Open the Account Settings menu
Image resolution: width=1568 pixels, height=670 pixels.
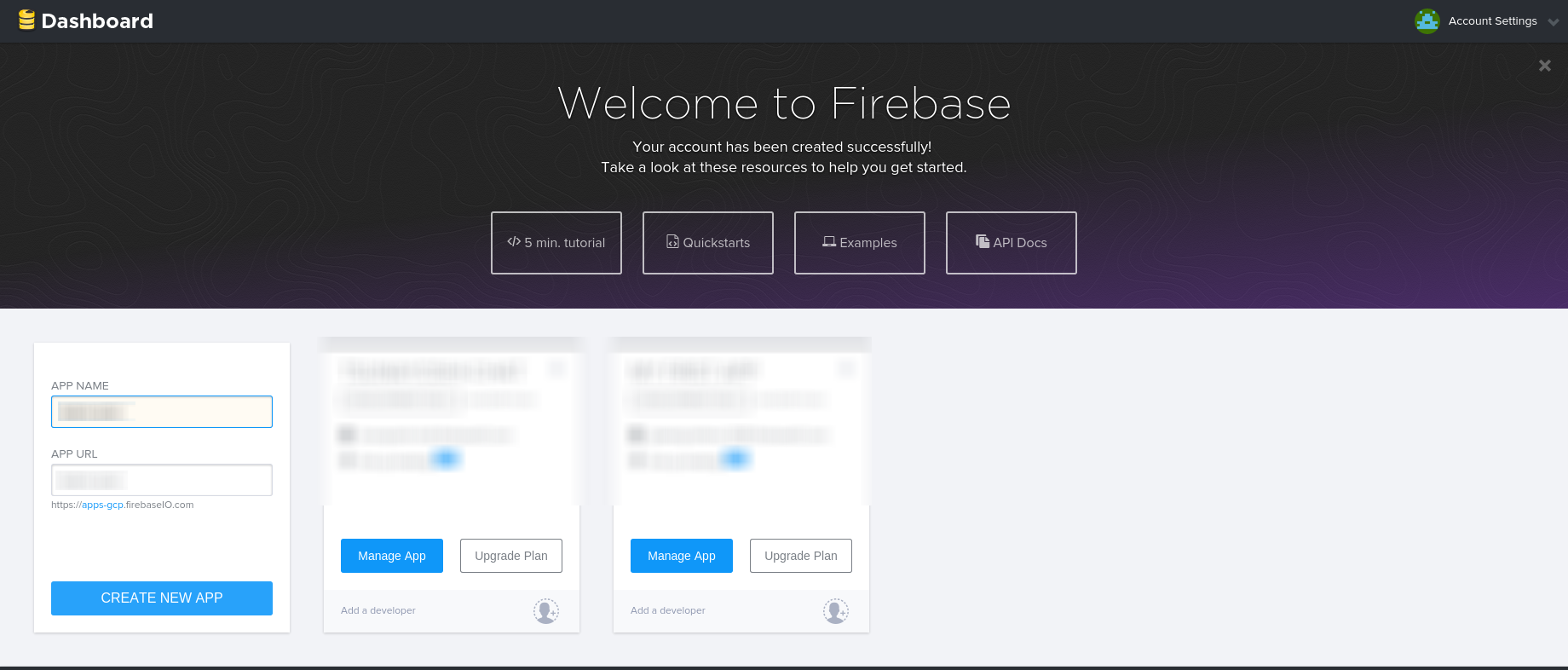[x=1492, y=21]
